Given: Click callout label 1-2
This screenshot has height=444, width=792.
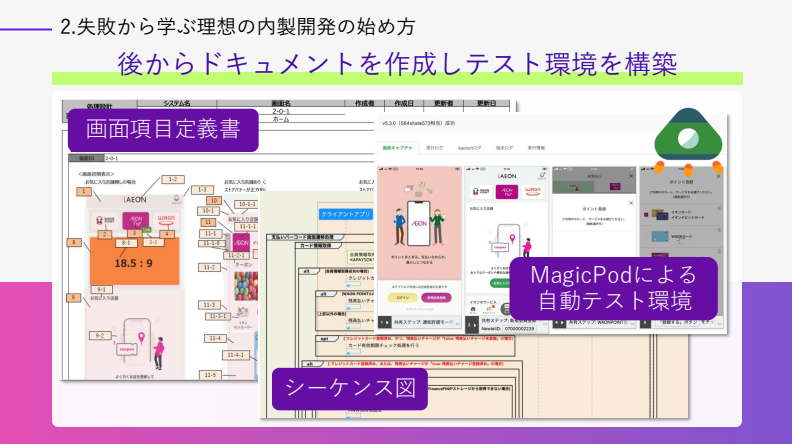Looking at the screenshot, I should point(173,179).
